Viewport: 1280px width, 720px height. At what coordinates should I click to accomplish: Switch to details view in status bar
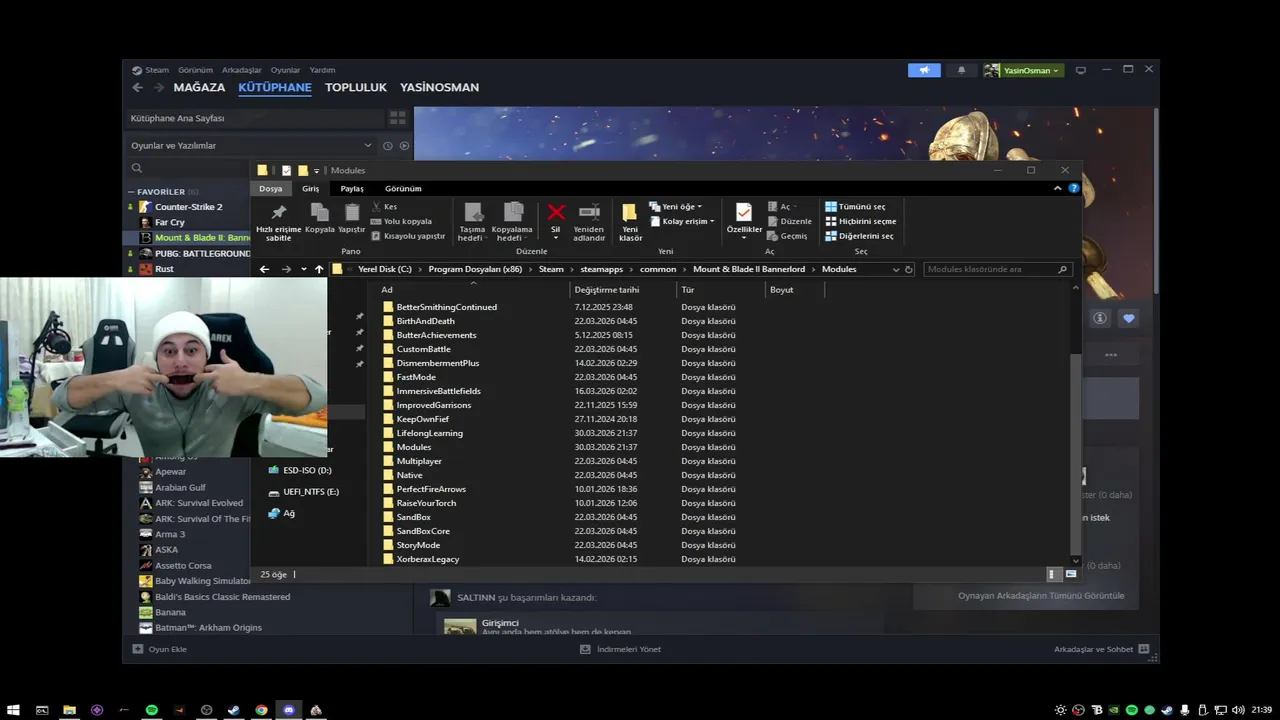point(1054,574)
